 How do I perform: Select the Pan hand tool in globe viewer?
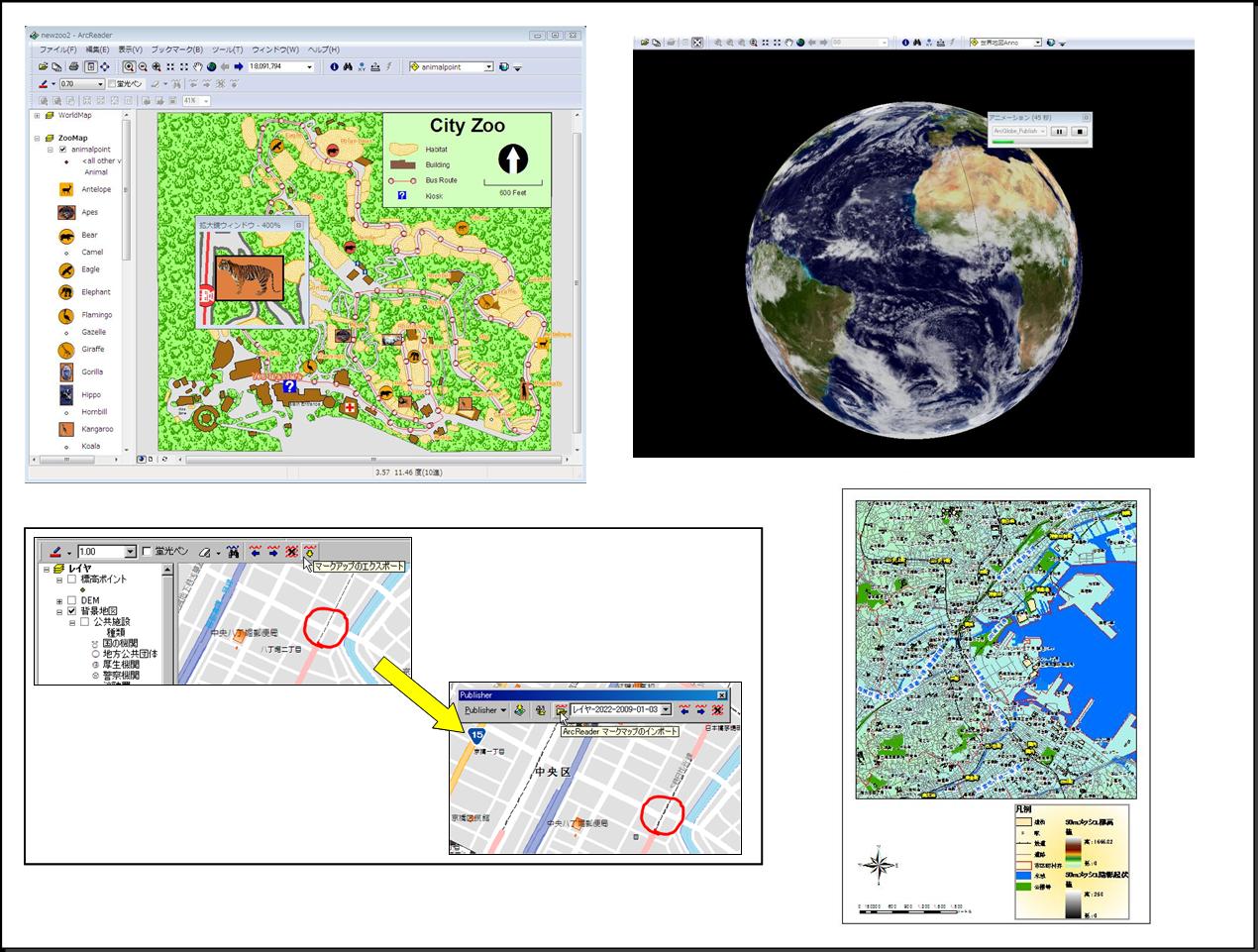coord(788,43)
